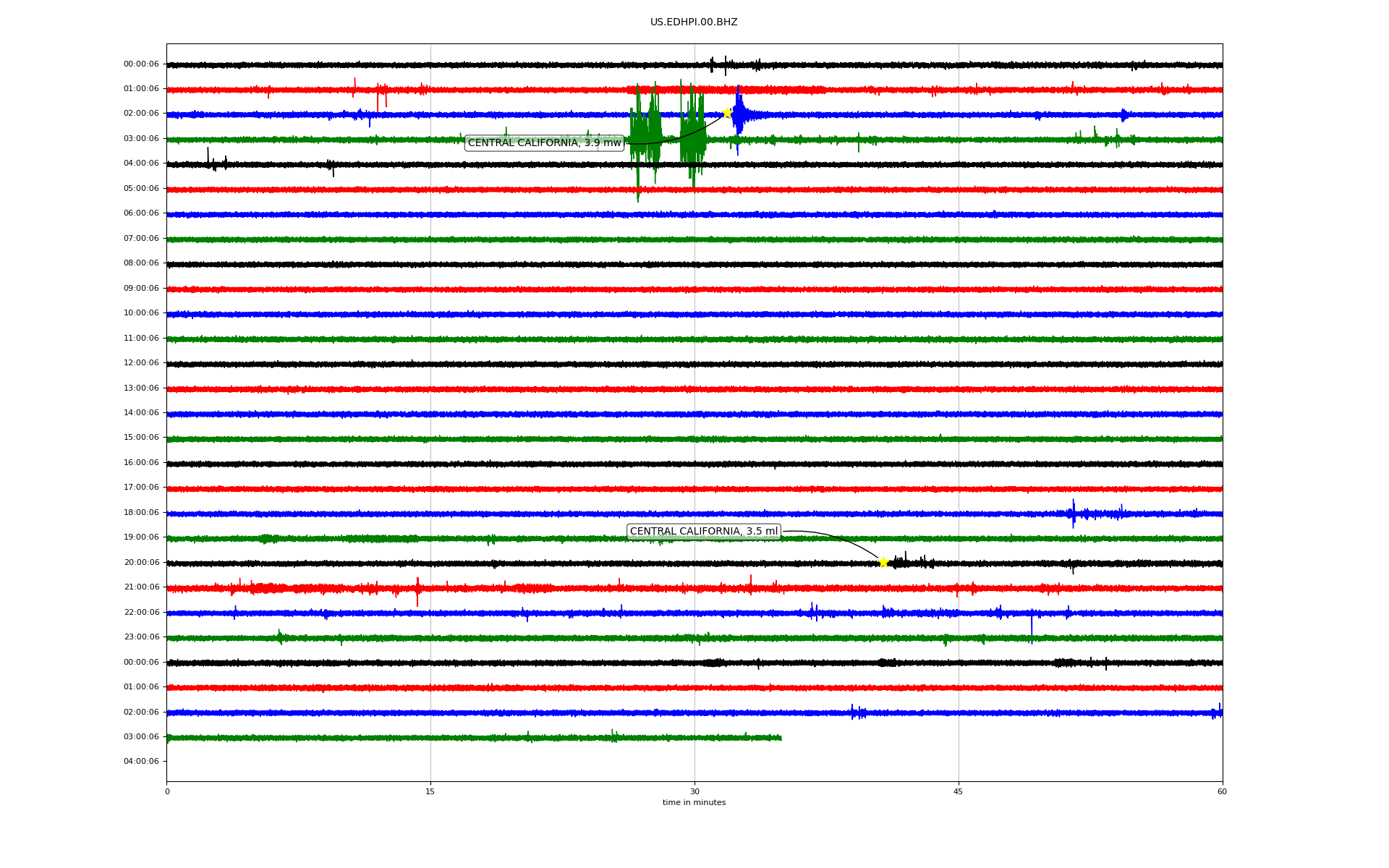Image resolution: width=1389 pixels, height=868 pixels.
Task: Select the 23:00:06 trace time label
Action: pyautogui.click(x=141, y=637)
